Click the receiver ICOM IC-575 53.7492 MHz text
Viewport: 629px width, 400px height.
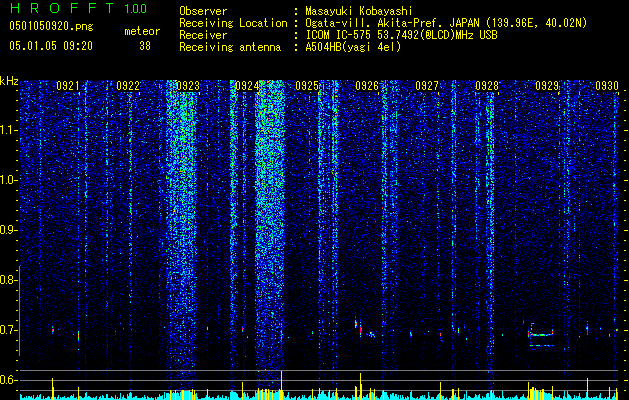pyautogui.click(x=401, y=35)
